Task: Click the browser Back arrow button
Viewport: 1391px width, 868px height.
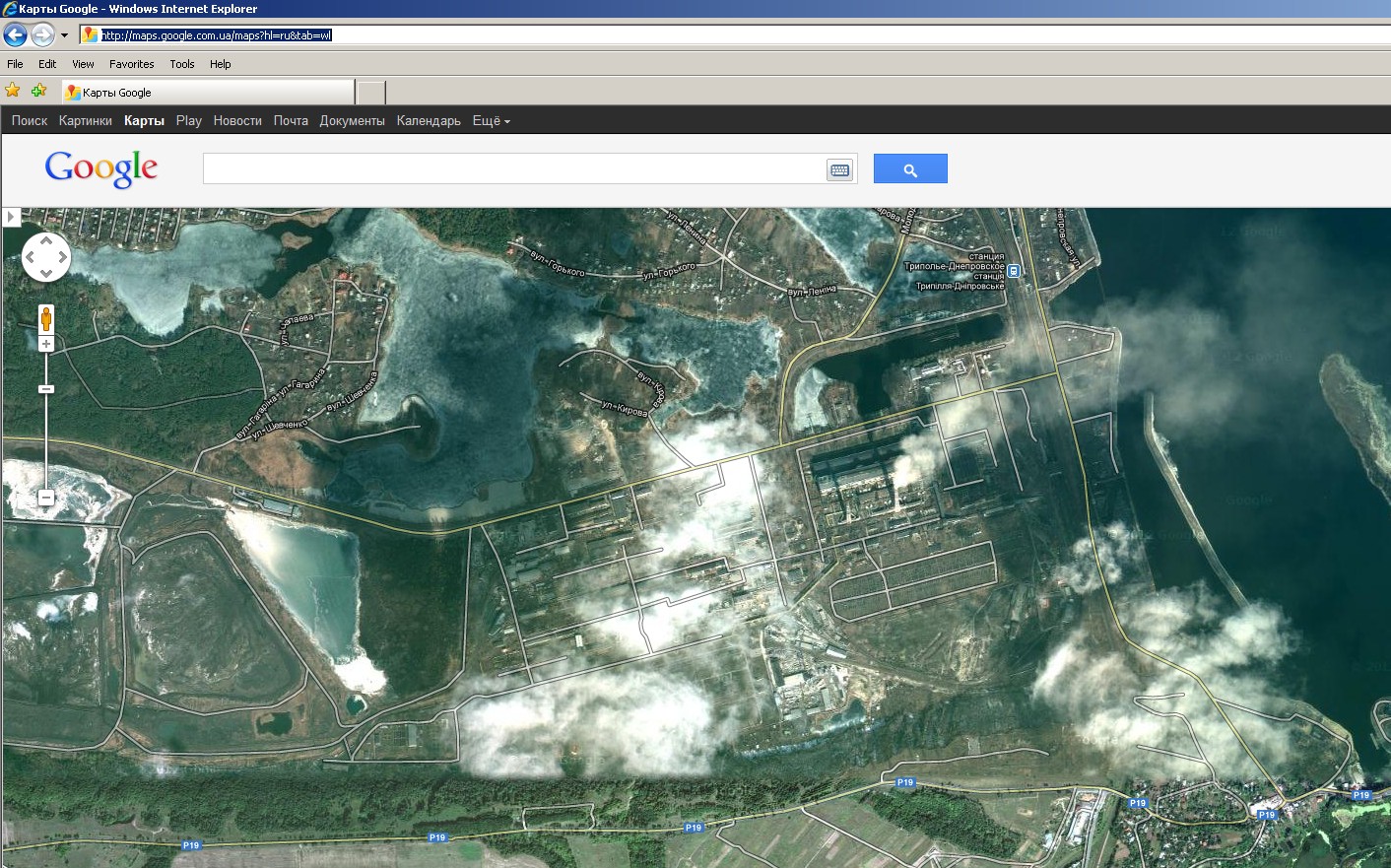Action: pyautogui.click(x=15, y=35)
